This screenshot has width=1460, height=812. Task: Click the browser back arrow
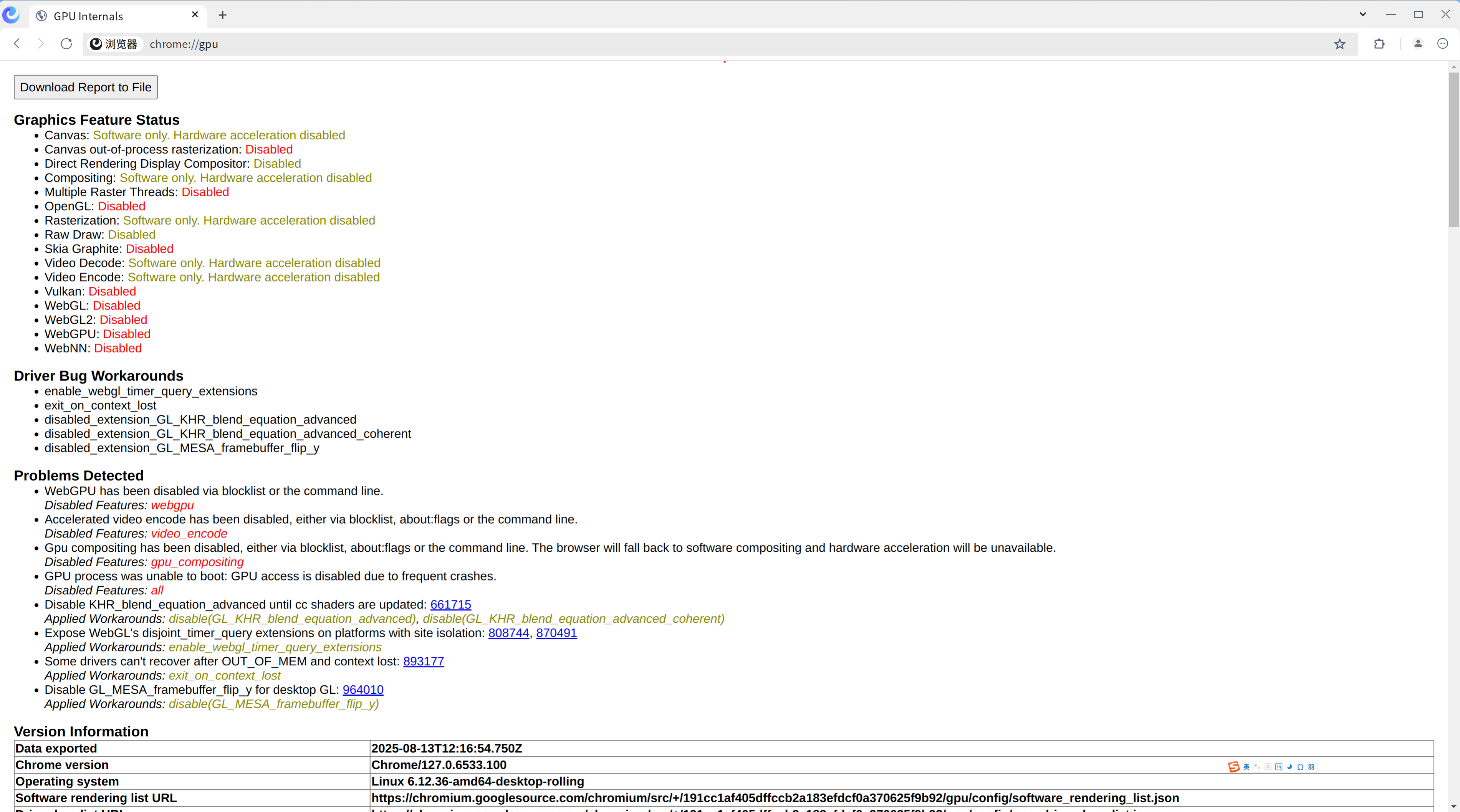[x=17, y=44]
